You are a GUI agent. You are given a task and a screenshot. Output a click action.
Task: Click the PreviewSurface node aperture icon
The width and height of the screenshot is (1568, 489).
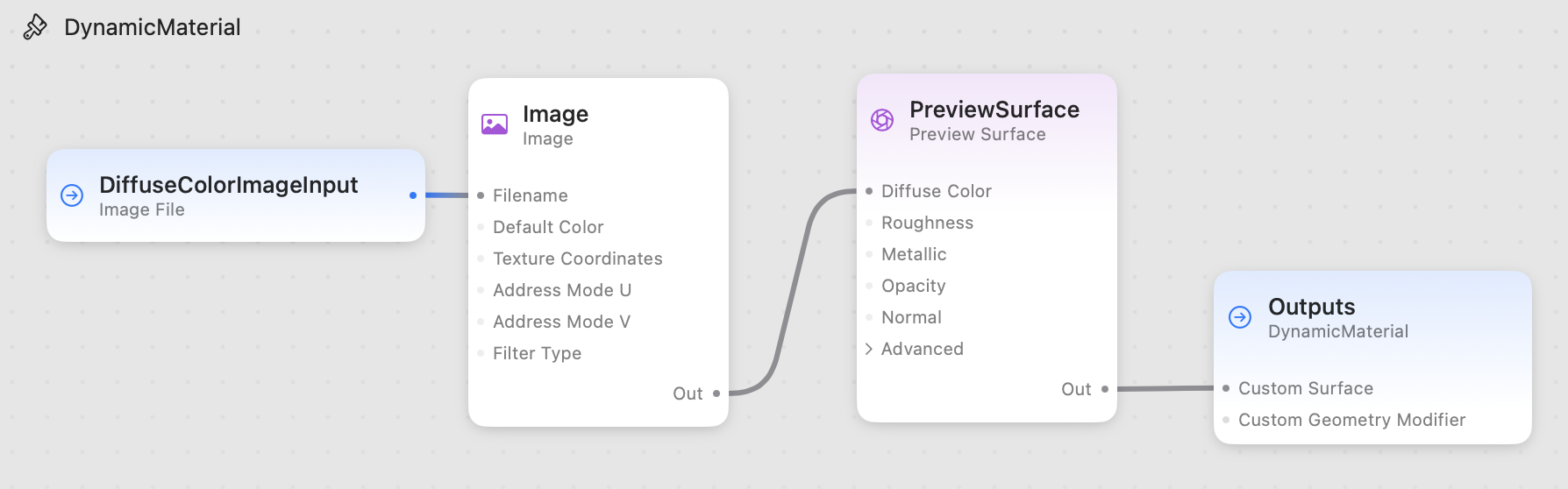pyautogui.click(x=882, y=120)
